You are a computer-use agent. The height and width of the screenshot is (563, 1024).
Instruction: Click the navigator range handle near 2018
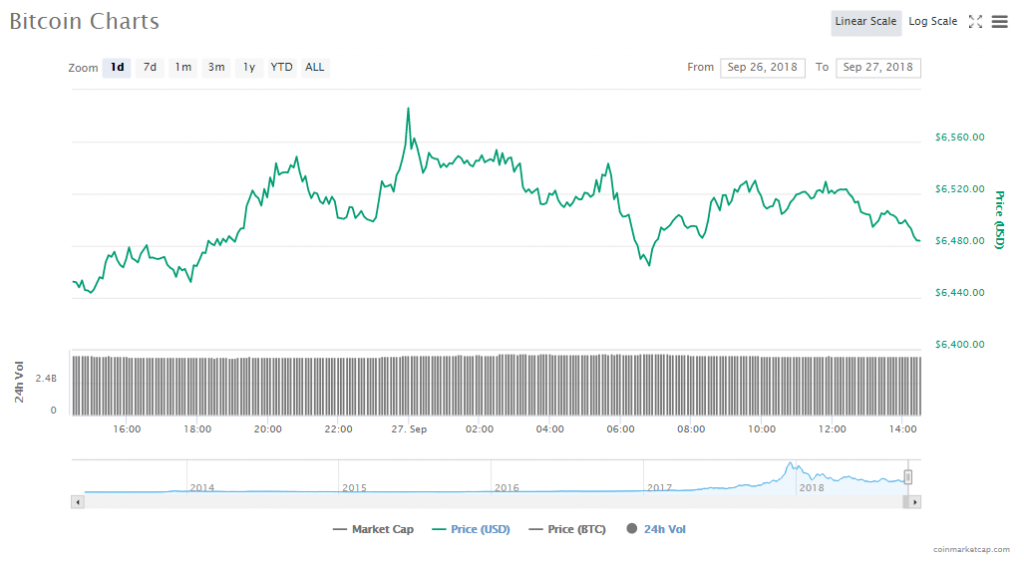(908, 477)
